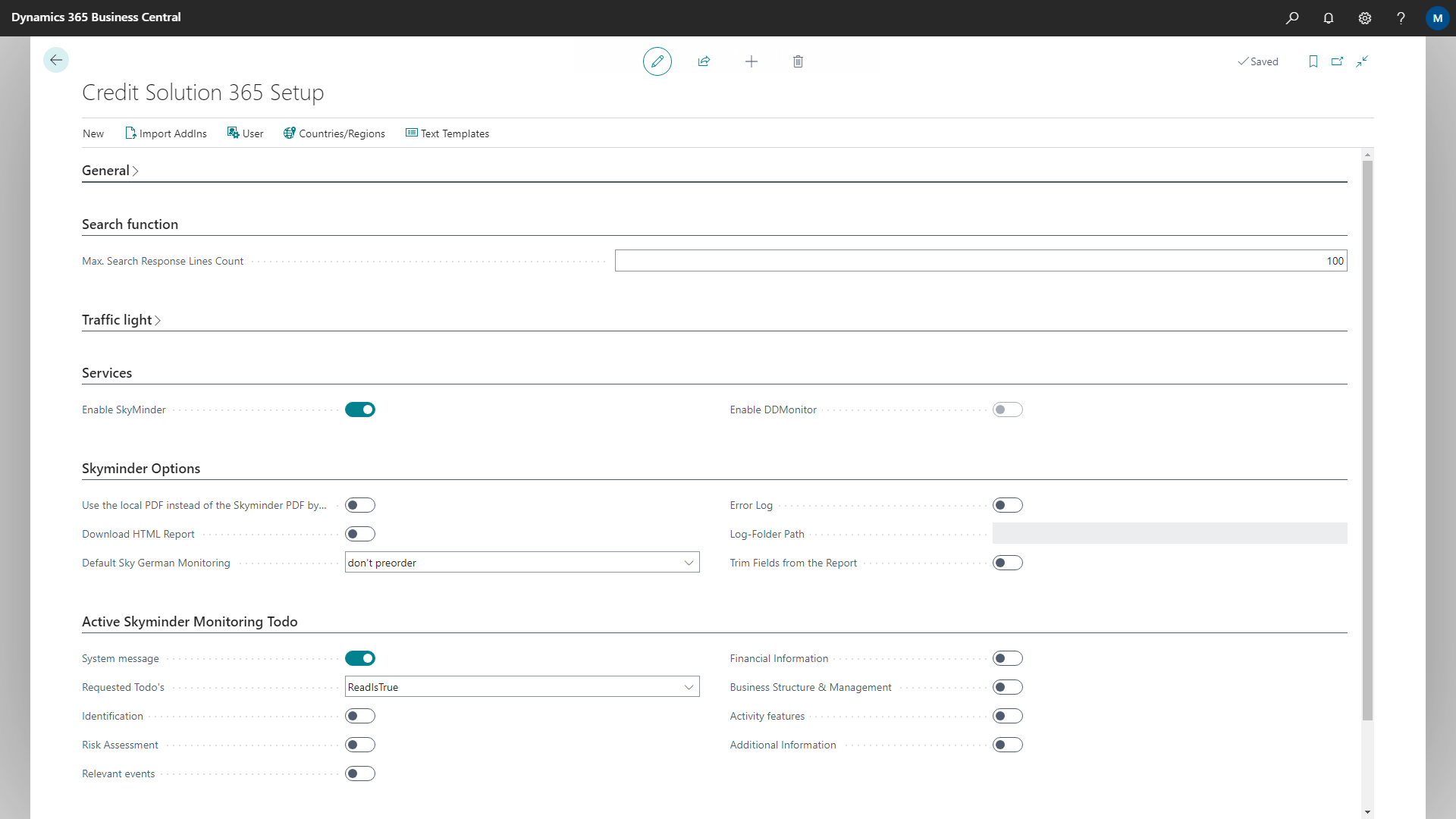The image size is (1456, 819).
Task: Open the notifications bell
Action: 1329,17
